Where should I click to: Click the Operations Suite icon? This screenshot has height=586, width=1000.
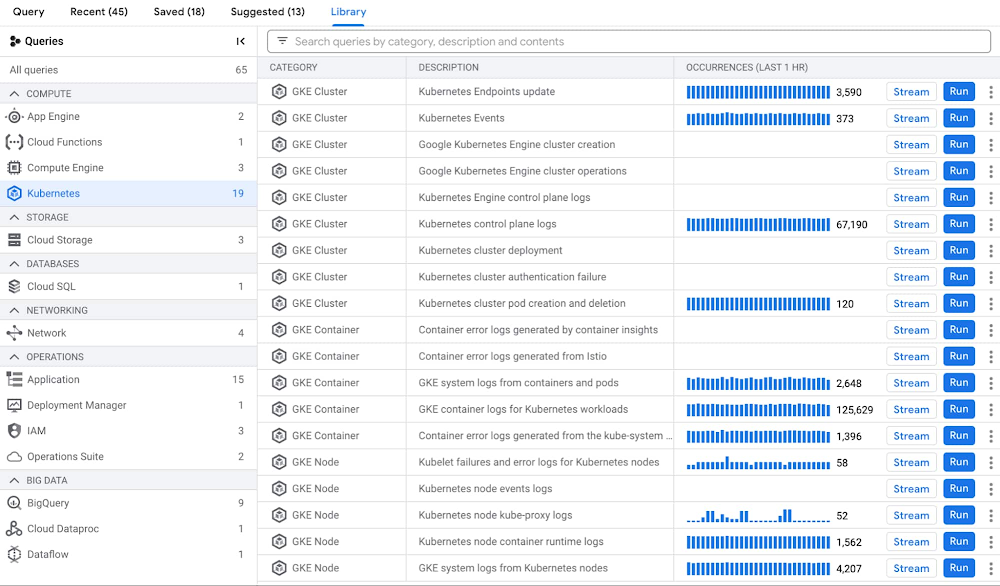click(x=13, y=456)
